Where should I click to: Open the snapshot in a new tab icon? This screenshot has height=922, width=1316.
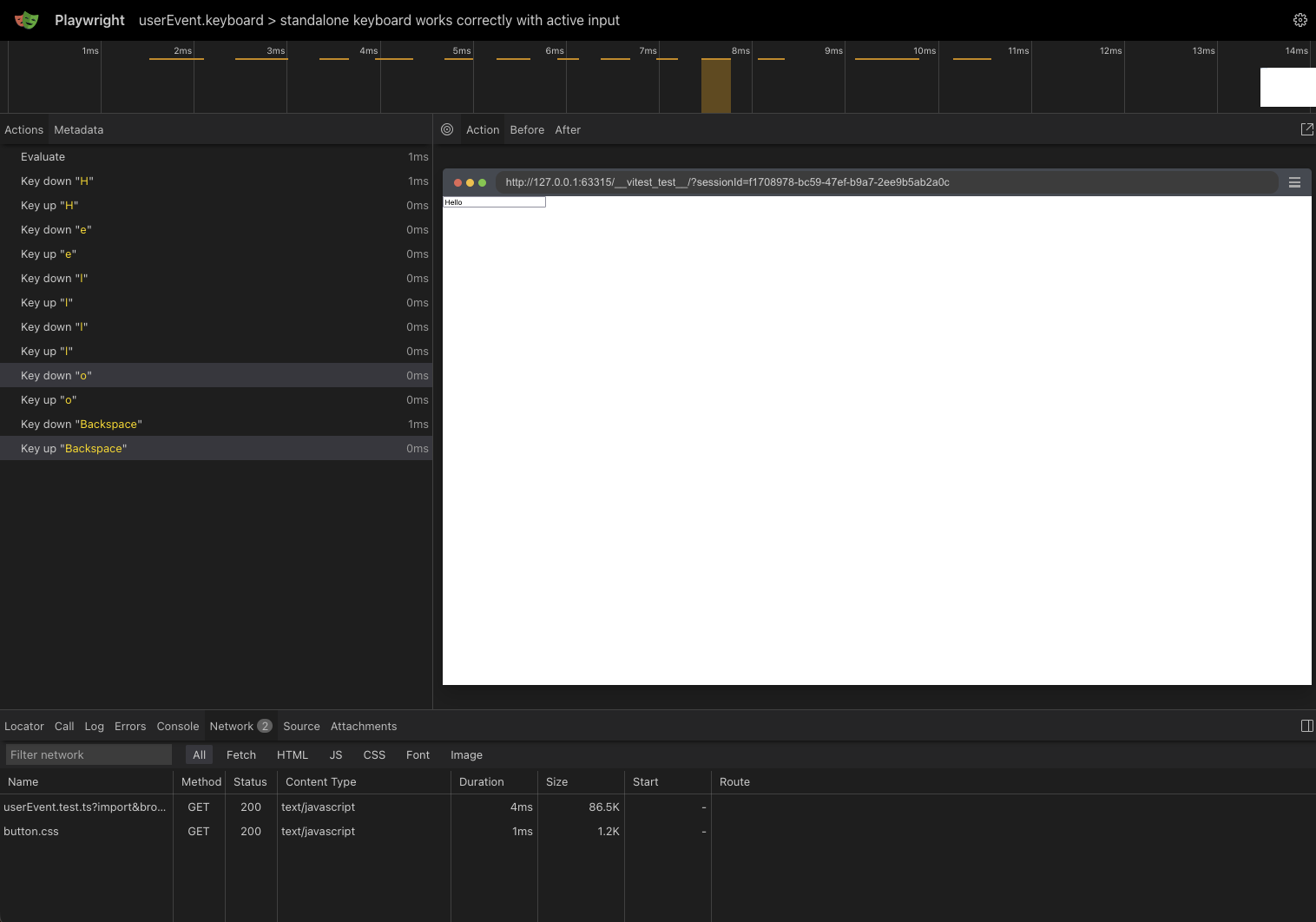[1306, 128]
